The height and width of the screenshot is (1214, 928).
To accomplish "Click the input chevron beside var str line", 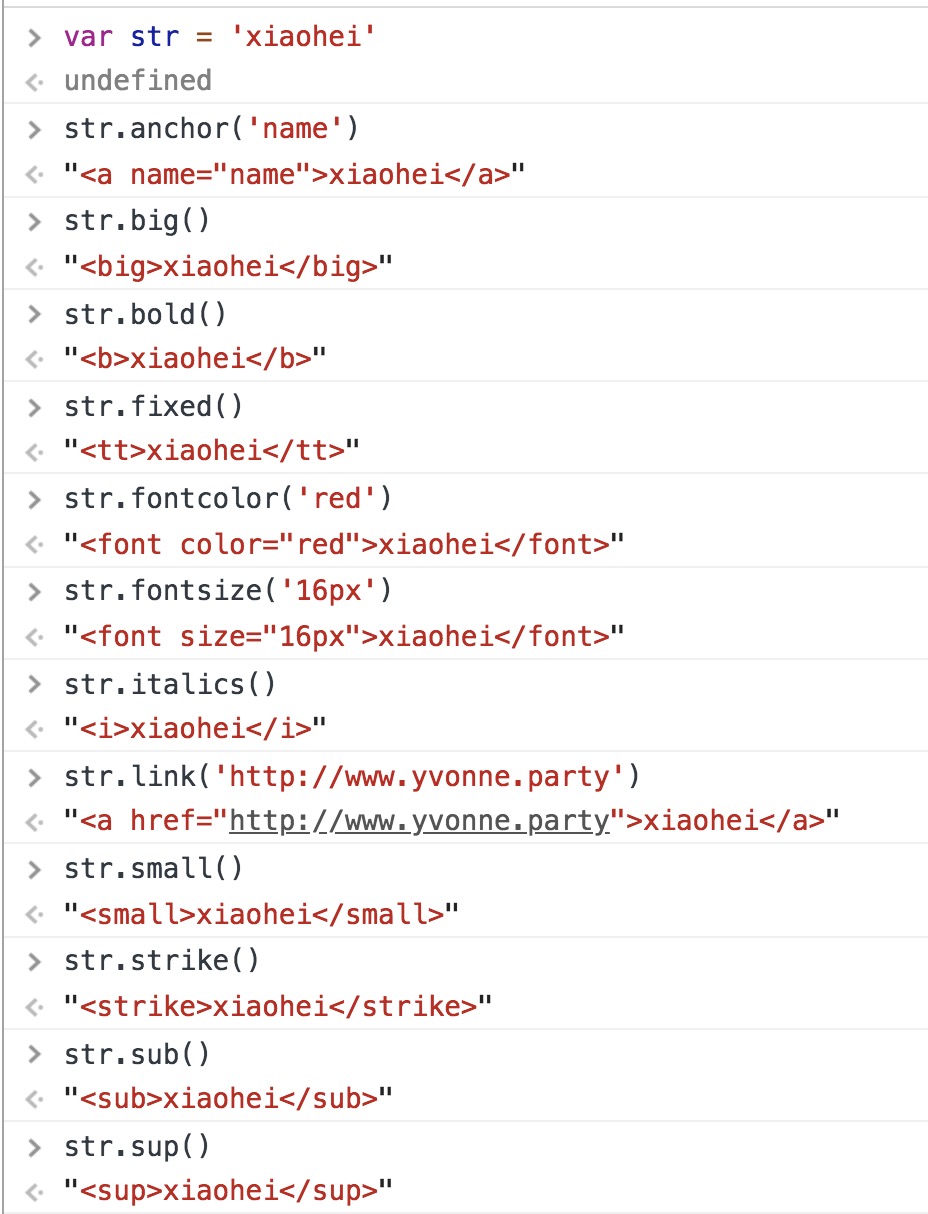I will [35, 39].
